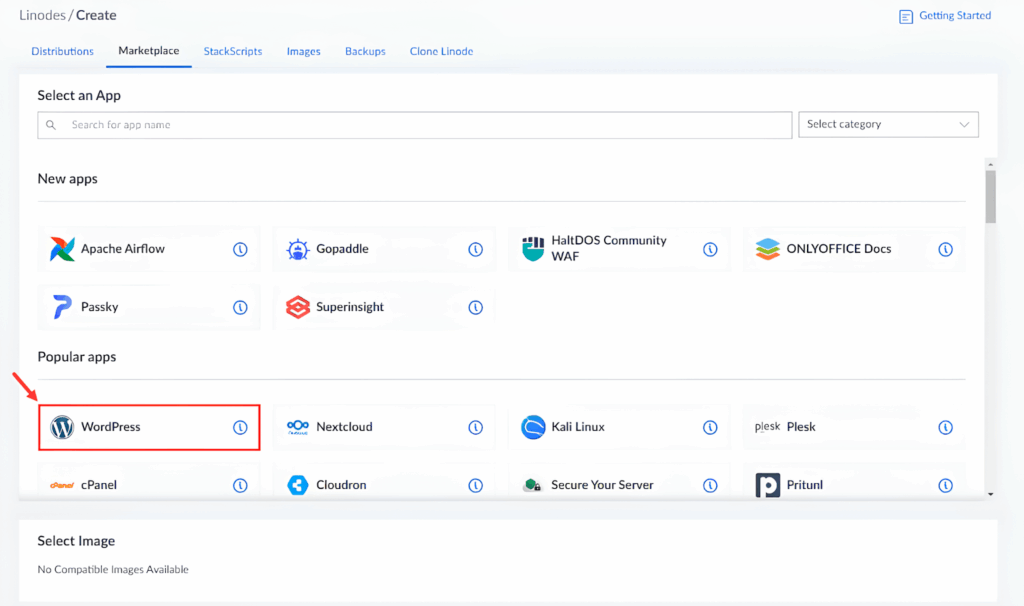The height and width of the screenshot is (606, 1024).
Task: Open info for Nextcloud app
Action: [x=475, y=427]
